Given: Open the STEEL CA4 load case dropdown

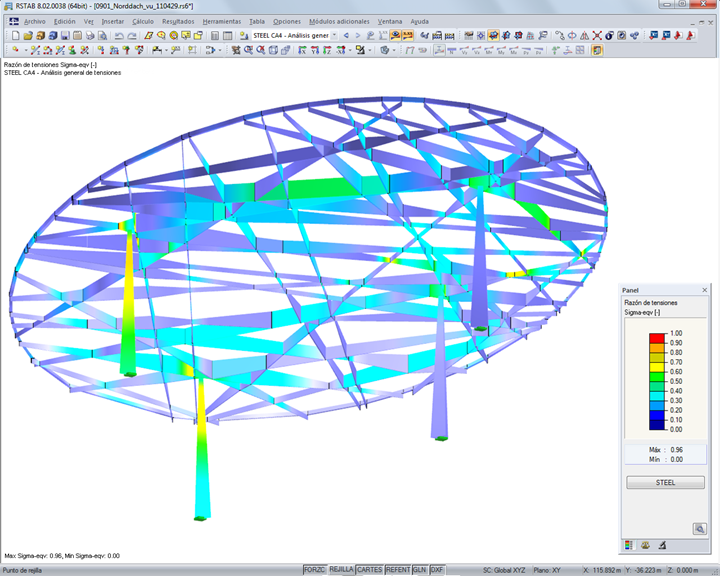Looking at the screenshot, I should tap(334, 35).
